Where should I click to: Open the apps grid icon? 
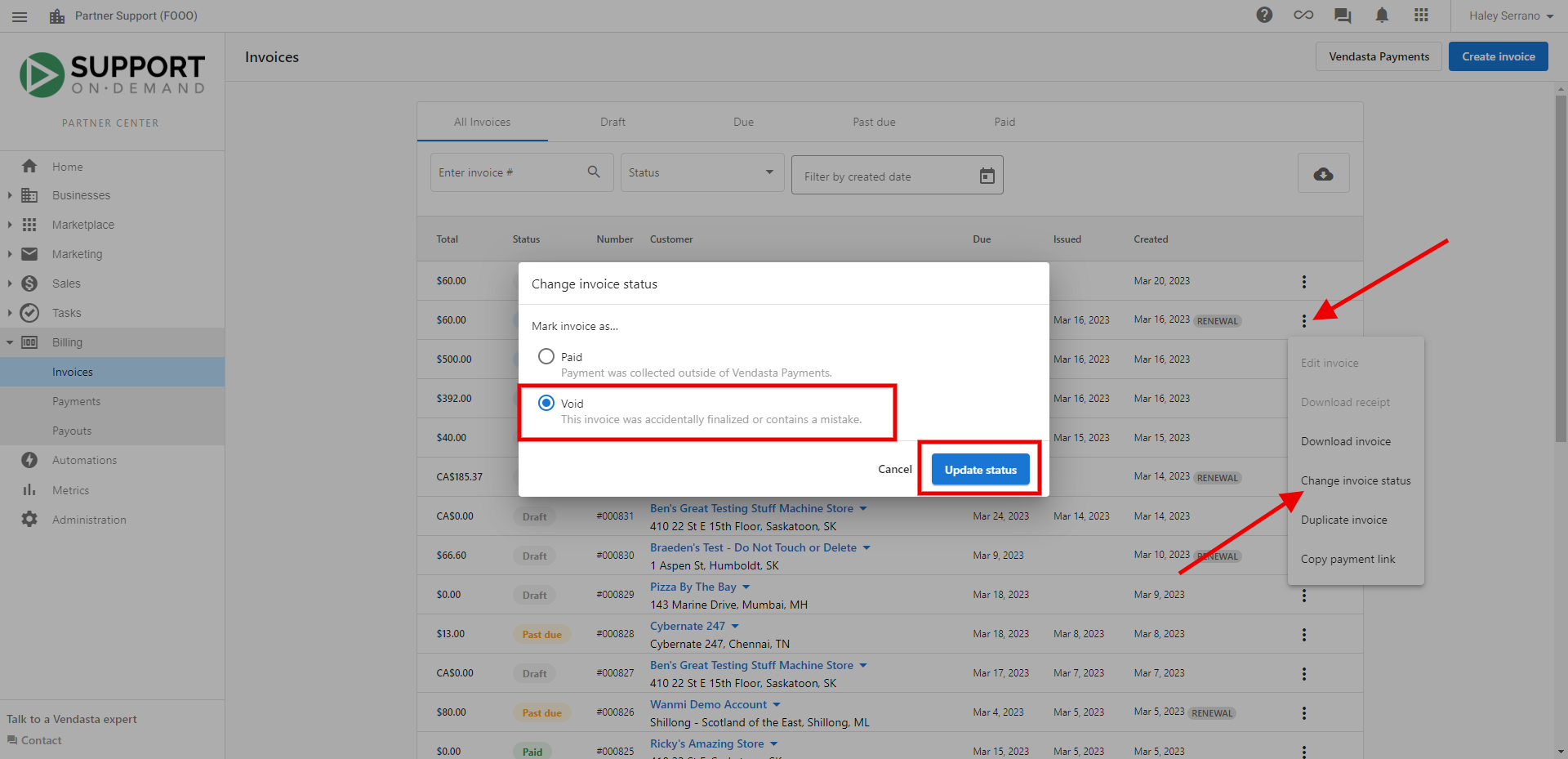click(x=1421, y=16)
